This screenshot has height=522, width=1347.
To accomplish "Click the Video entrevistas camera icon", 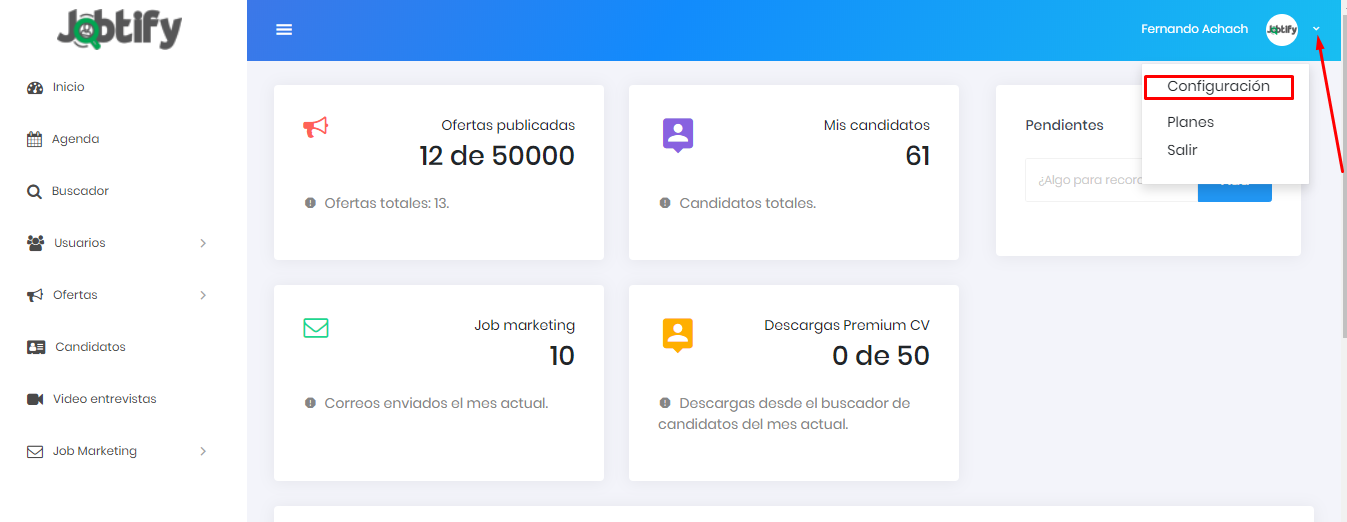I will click(x=35, y=399).
